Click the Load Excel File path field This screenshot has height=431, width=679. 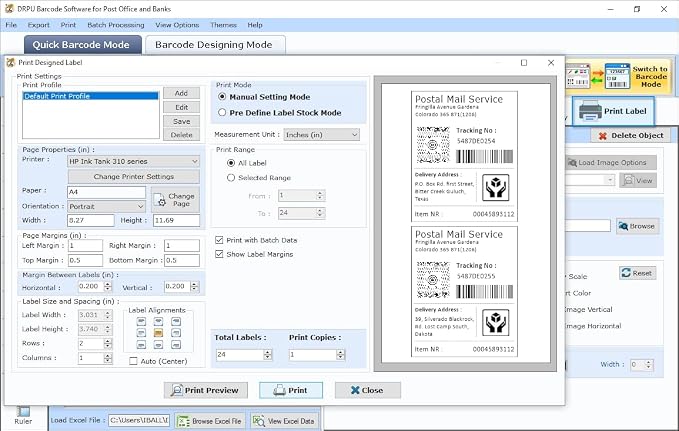pyautogui.click(x=139, y=420)
